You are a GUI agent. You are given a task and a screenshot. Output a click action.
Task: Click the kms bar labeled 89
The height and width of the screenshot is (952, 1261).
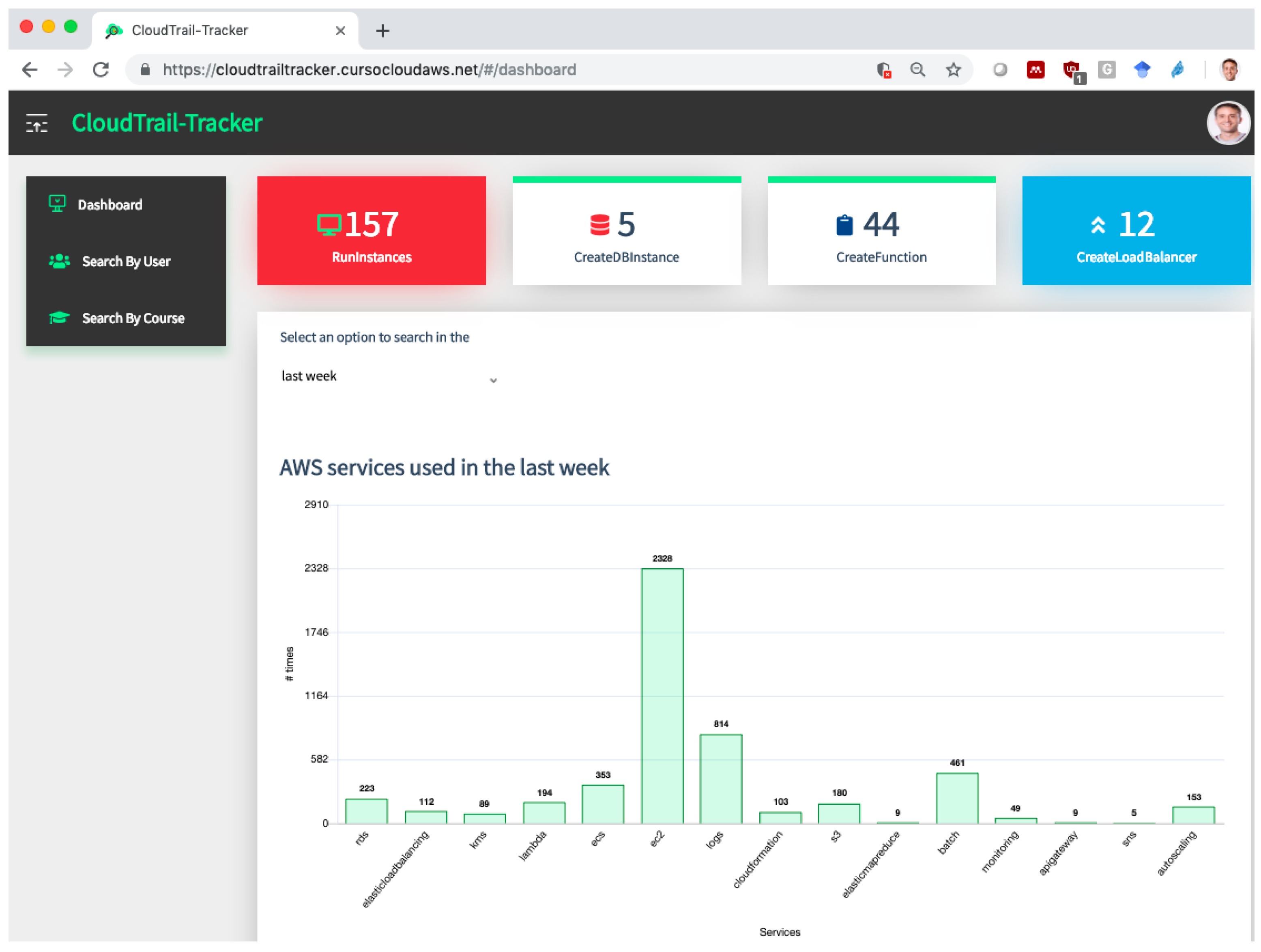[x=485, y=819]
